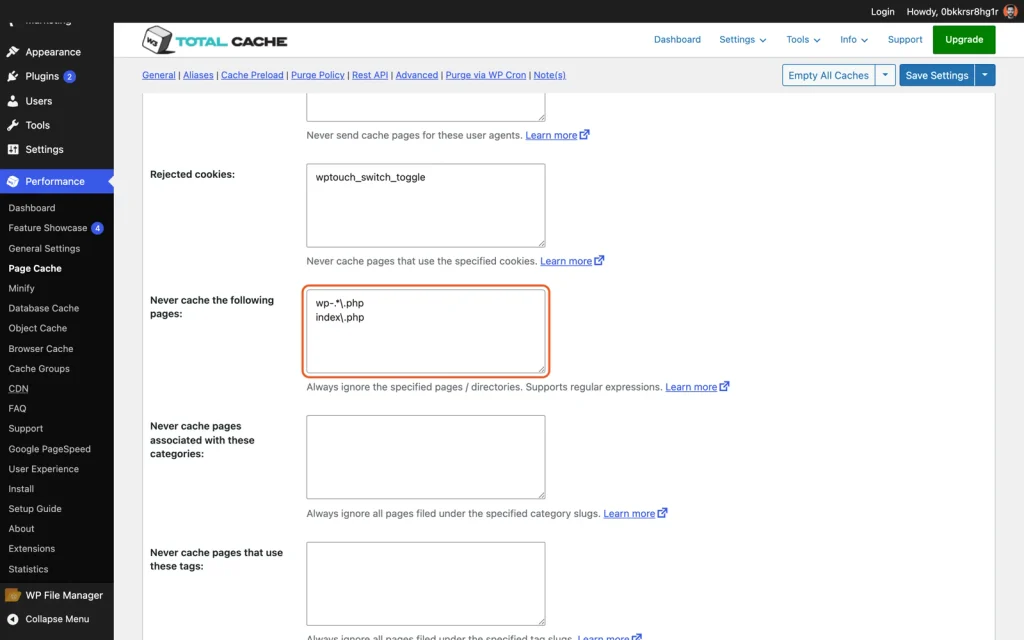Expand the Tools dropdown in the top nav
The width and height of the screenshot is (1024, 640).
point(803,40)
